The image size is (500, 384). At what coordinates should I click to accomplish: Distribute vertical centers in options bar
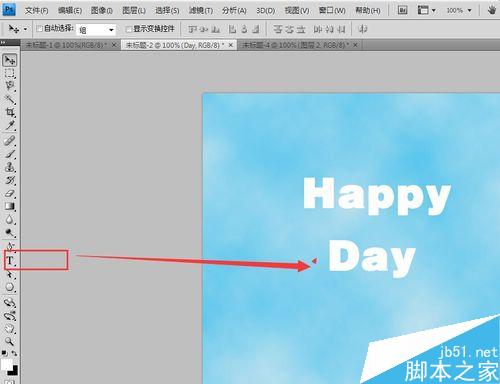click(289, 30)
